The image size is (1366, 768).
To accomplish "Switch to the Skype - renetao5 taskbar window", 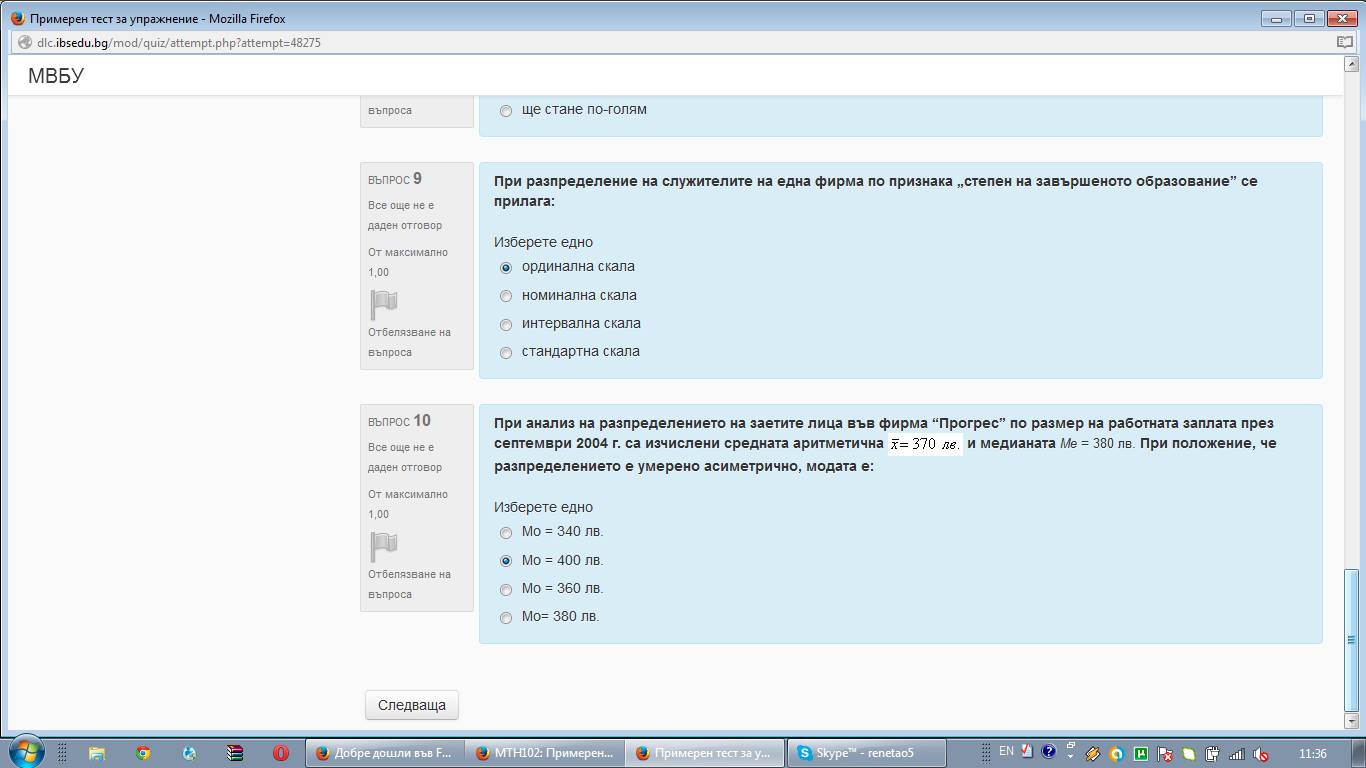I will point(865,753).
